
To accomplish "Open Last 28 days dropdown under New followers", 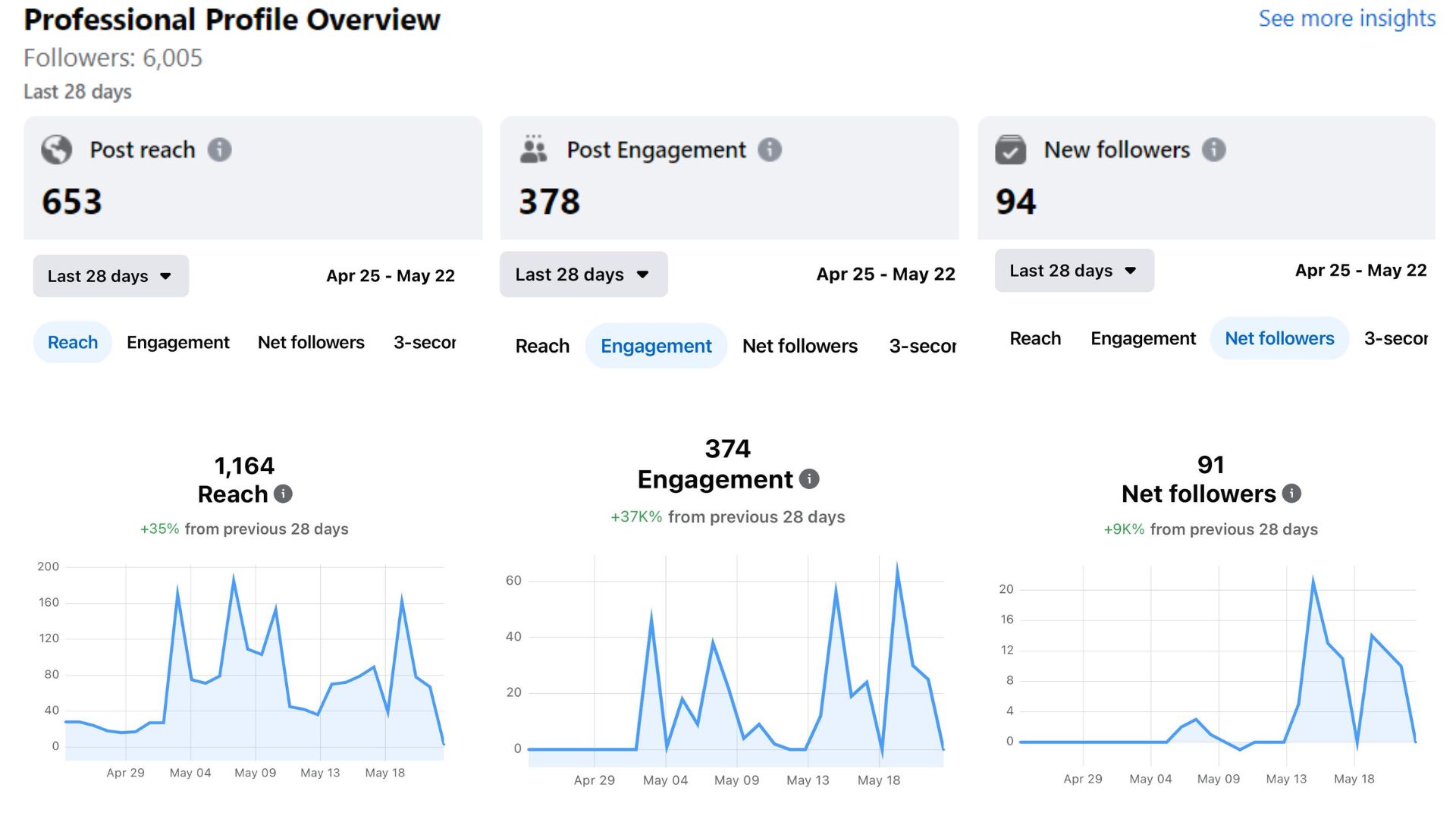I will click(x=1074, y=271).
